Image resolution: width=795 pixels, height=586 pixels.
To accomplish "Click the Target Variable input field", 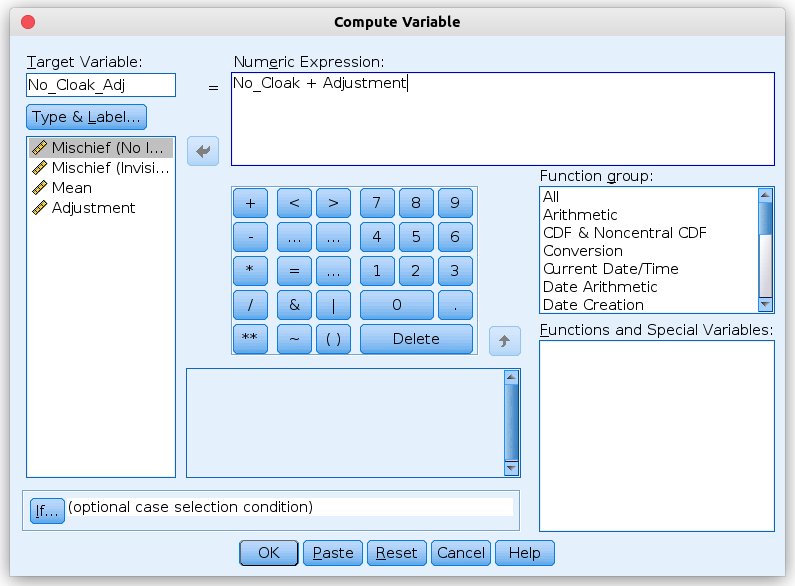I will coord(101,85).
